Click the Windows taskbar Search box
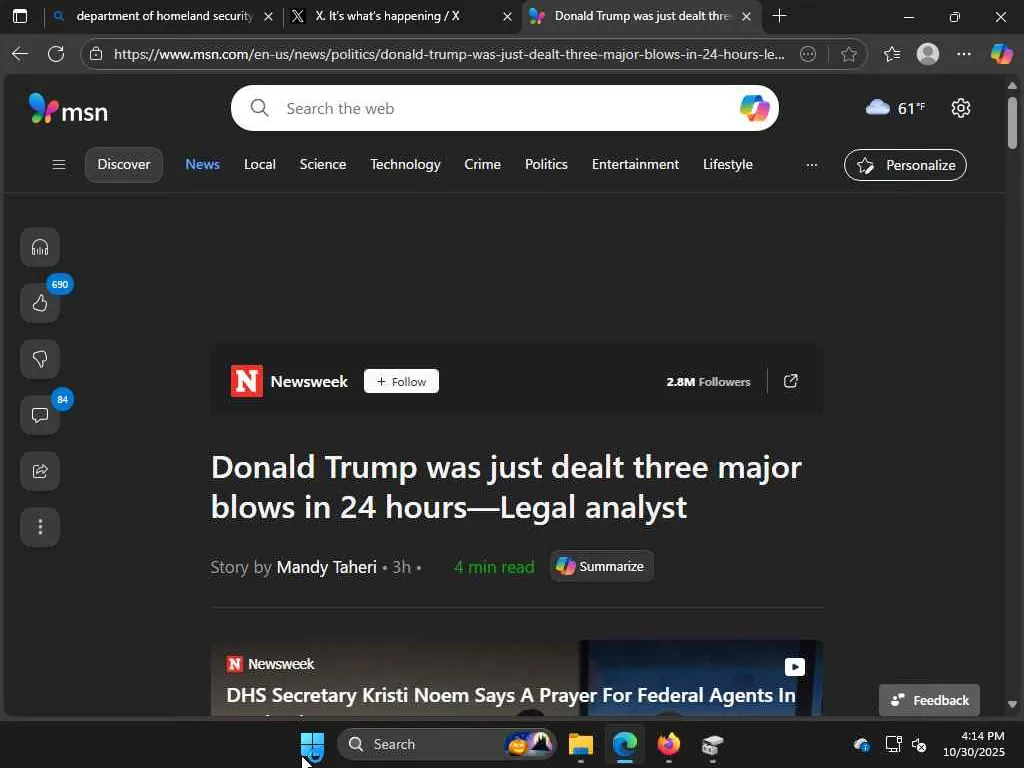This screenshot has height=768, width=1024. [446, 744]
